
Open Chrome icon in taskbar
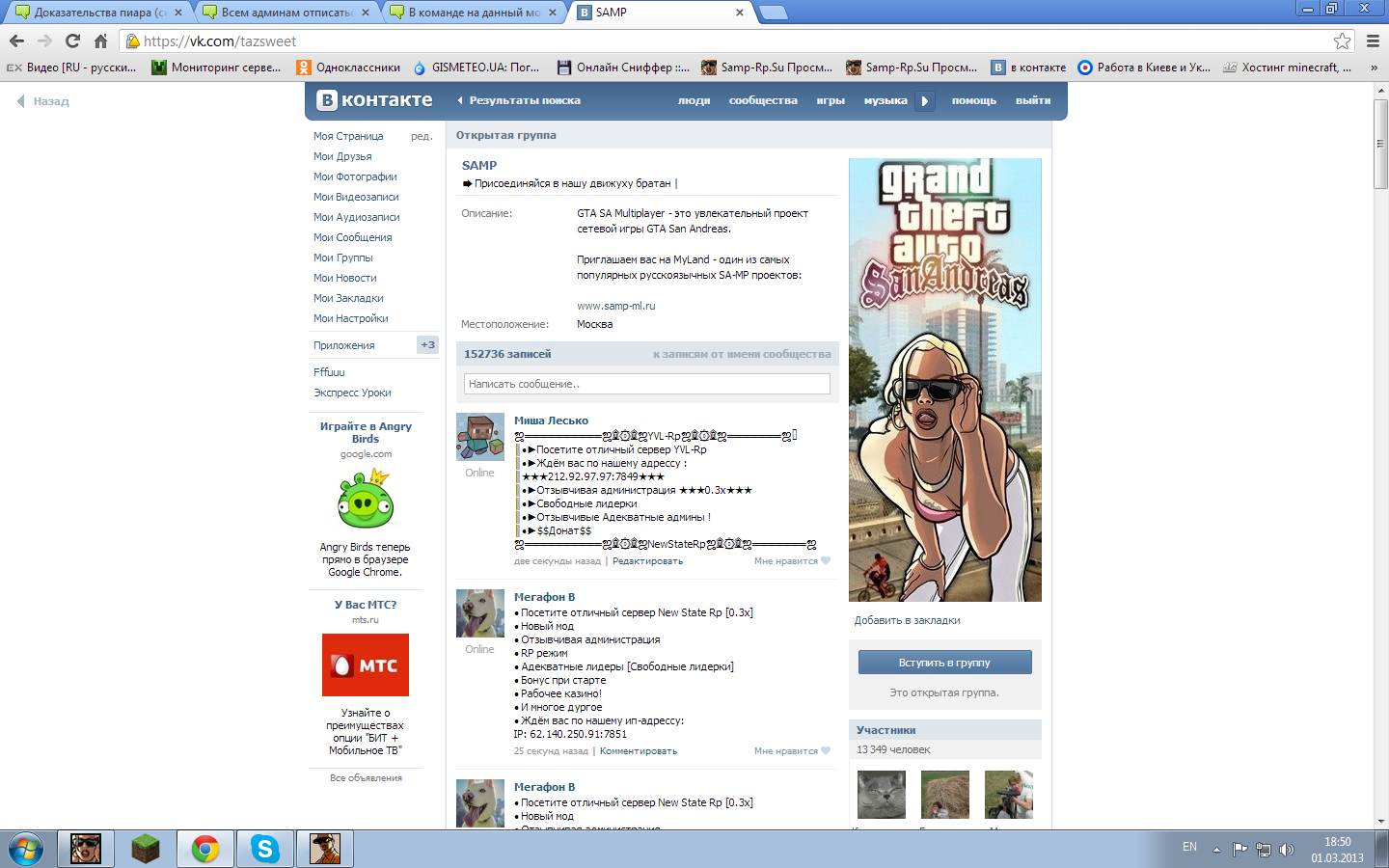pyautogui.click(x=204, y=849)
